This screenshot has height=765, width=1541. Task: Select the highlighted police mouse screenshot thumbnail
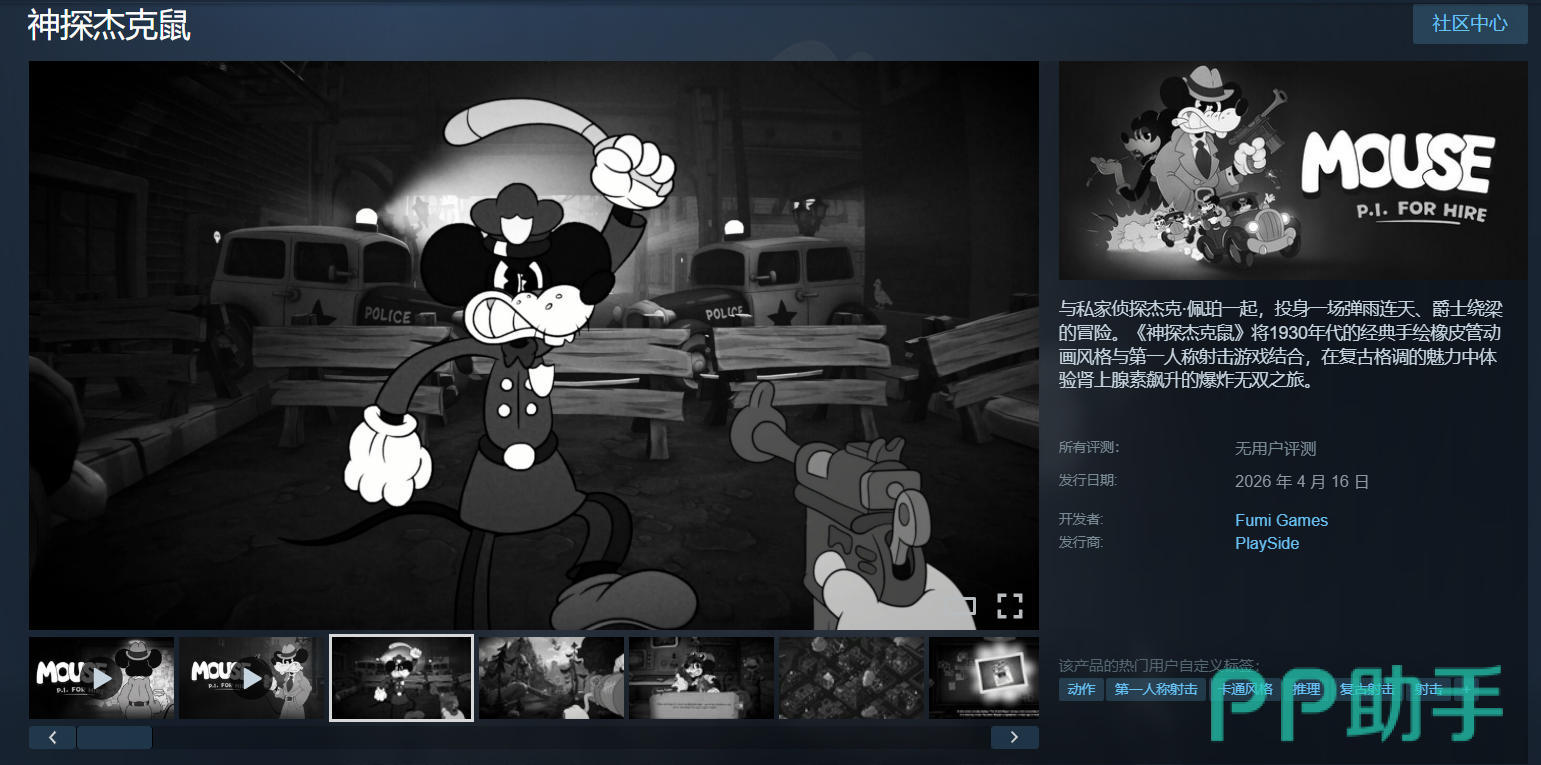click(401, 678)
